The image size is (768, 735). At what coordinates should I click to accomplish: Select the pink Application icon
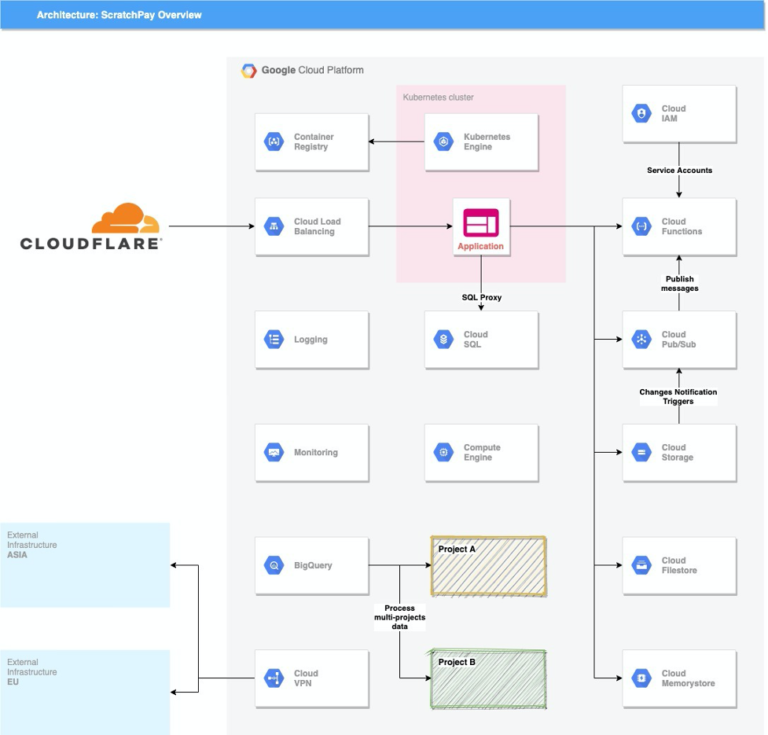pos(481,223)
